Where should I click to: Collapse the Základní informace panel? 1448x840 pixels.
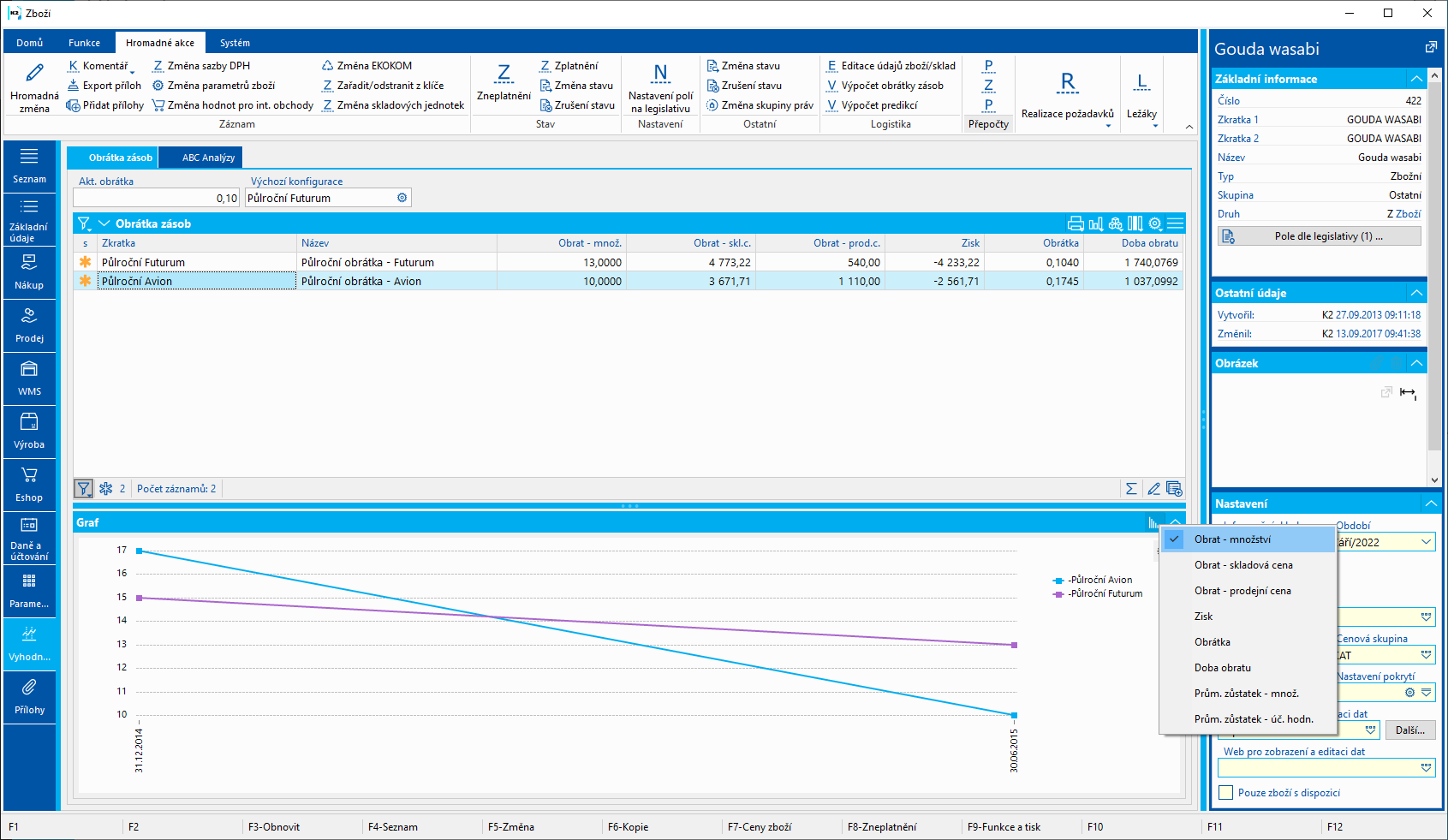(x=1416, y=79)
